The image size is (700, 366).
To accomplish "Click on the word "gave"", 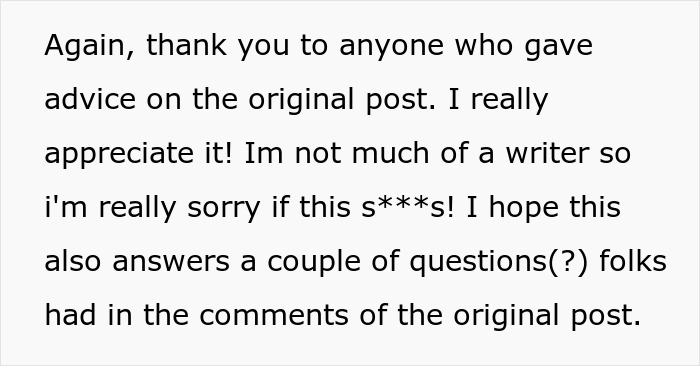I will [x=558, y=47].
